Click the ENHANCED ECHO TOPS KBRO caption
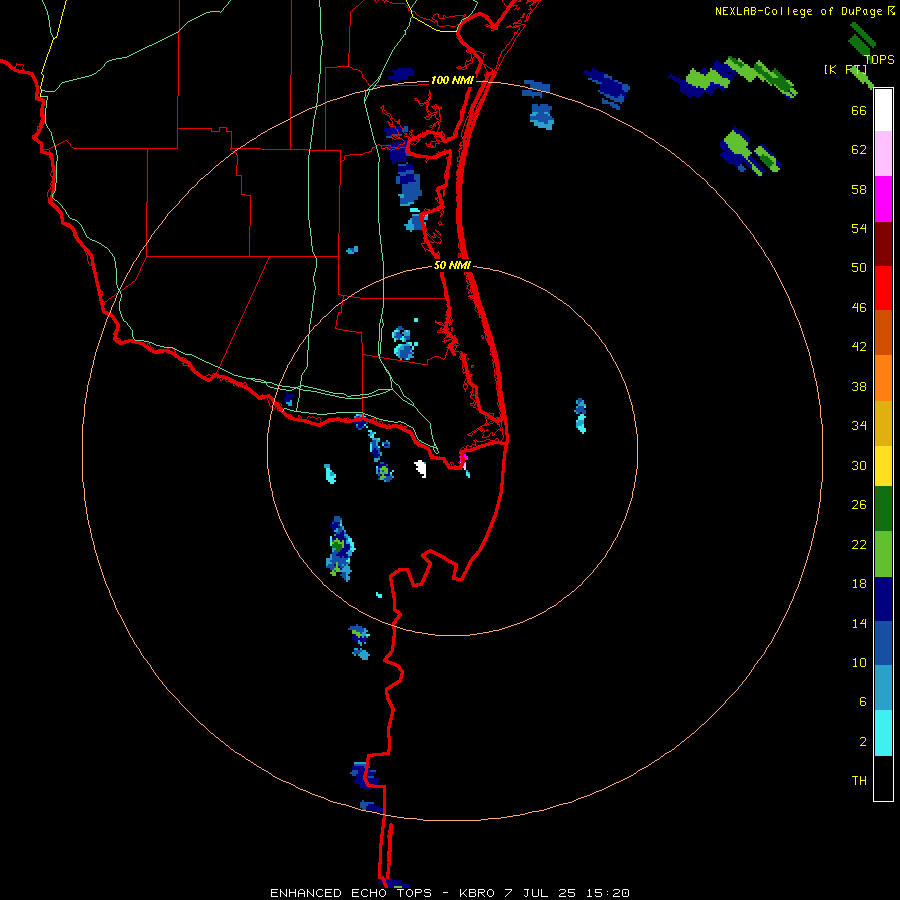 click(450, 893)
